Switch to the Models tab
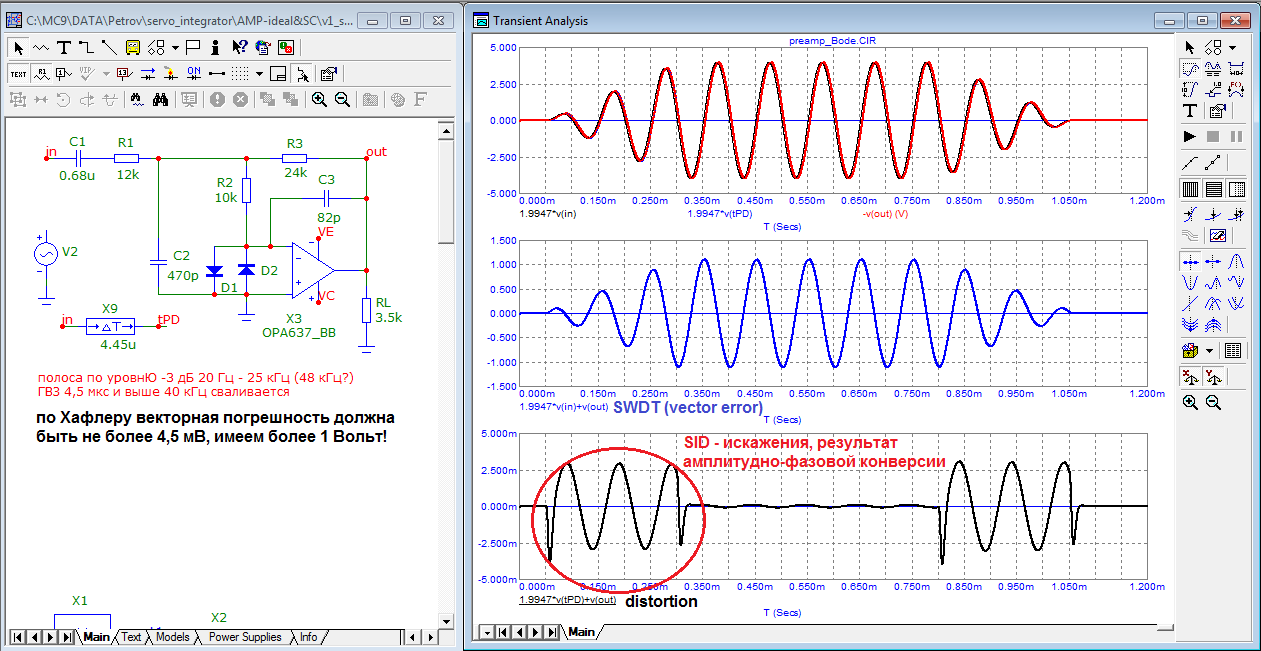 click(x=172, y=637)
